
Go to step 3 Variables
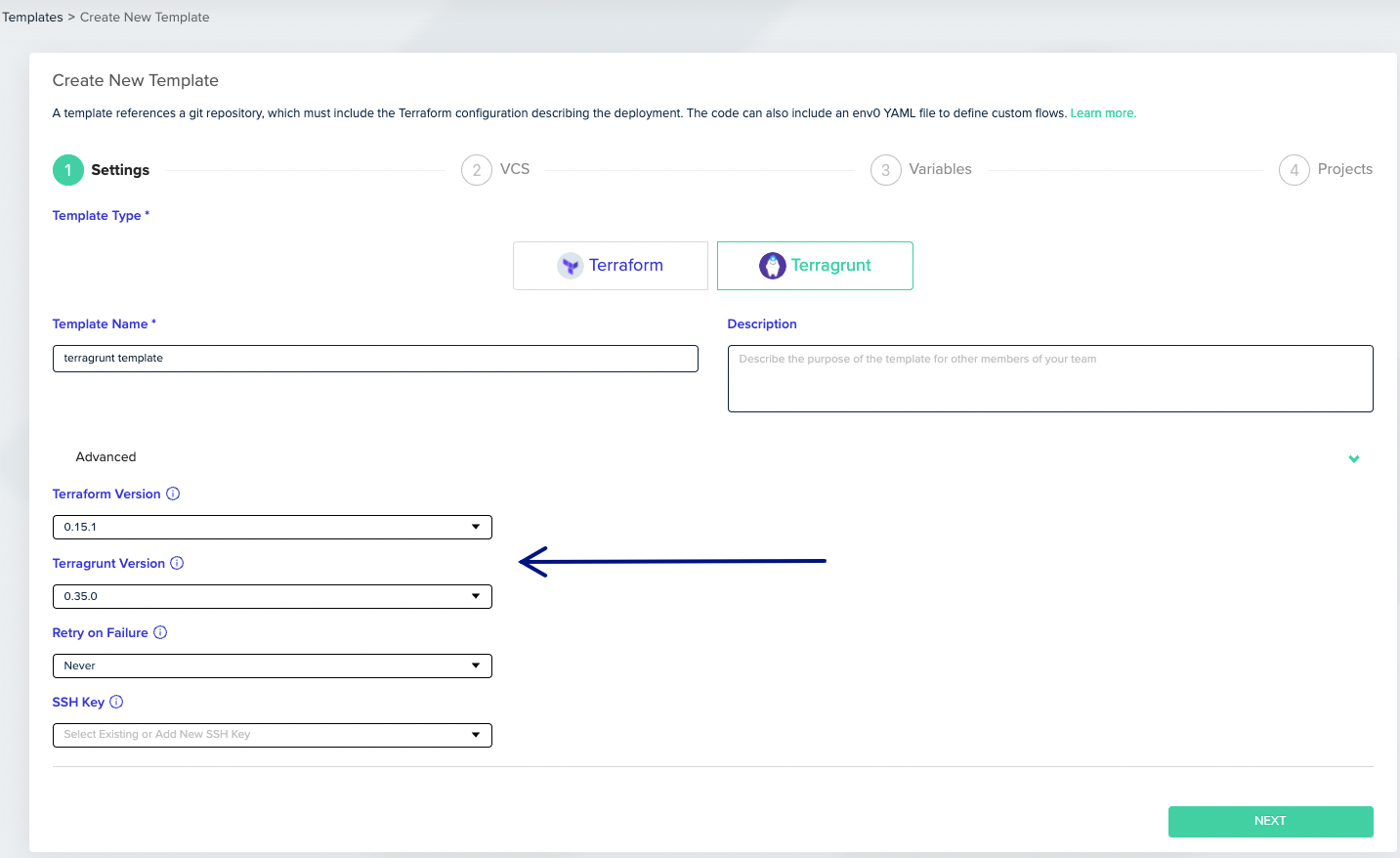[921, 170]
